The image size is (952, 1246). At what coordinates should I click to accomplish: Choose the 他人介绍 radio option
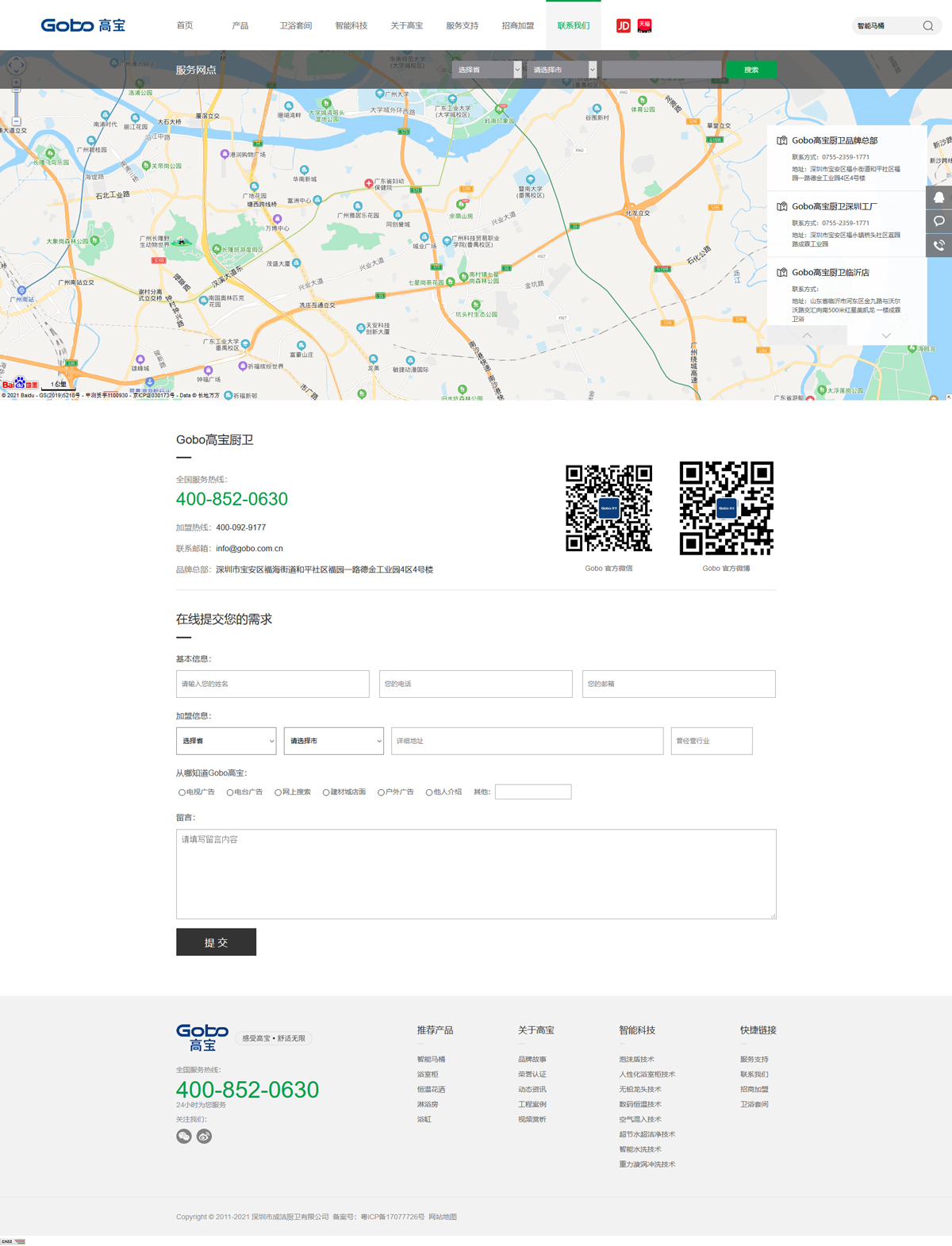(429, 792)
